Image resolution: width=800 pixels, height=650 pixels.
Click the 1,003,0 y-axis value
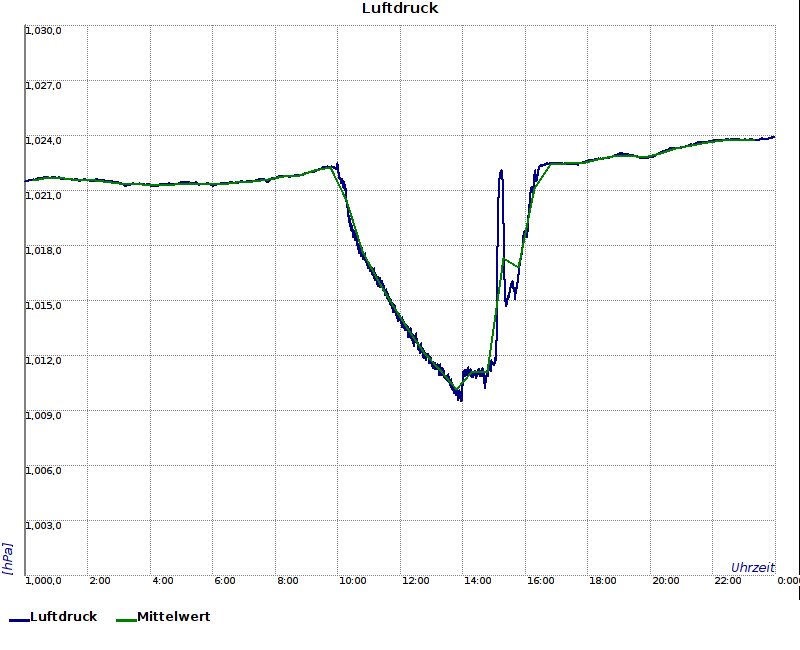[x=43, y=526]
